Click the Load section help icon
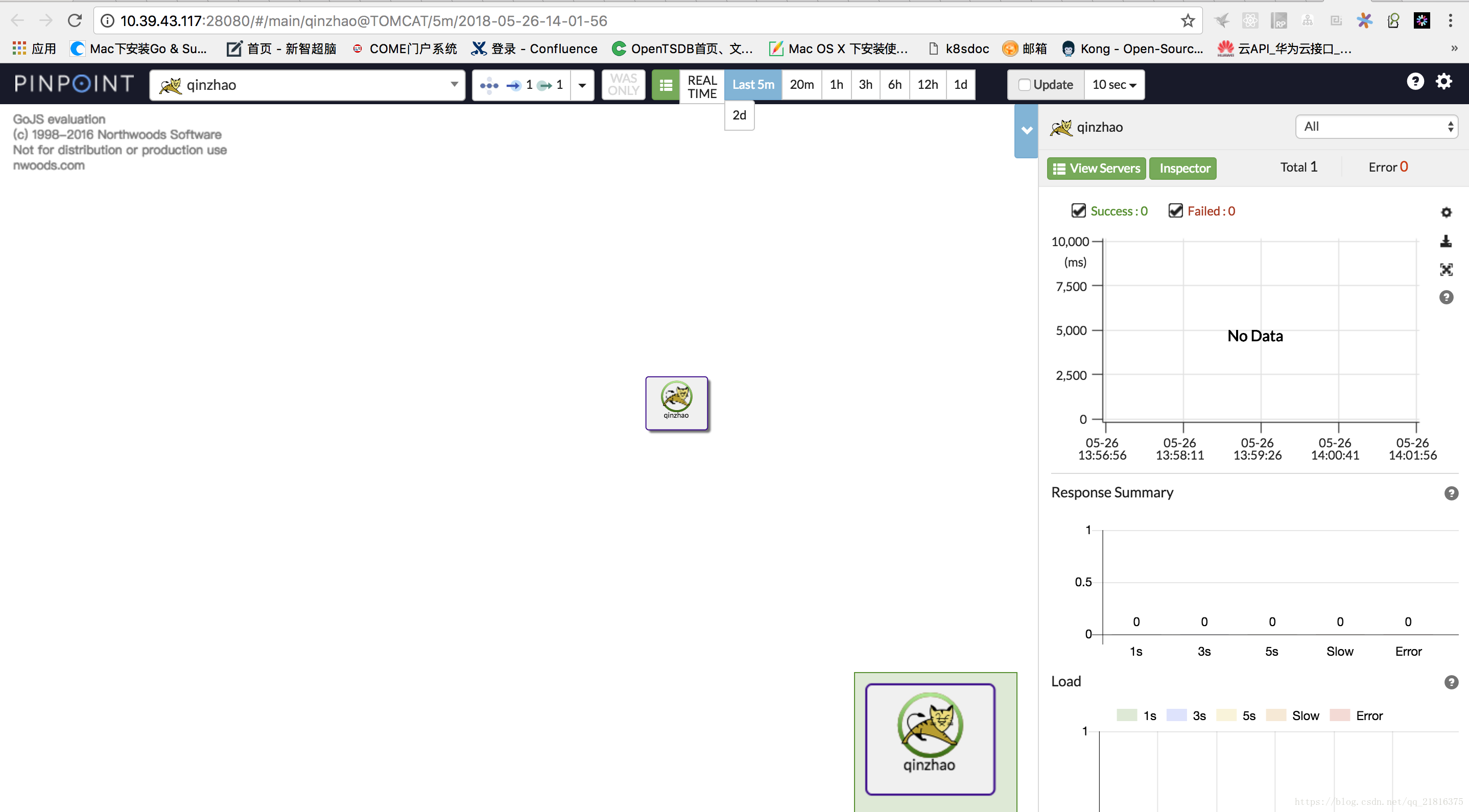 (x=1448, y=681)
